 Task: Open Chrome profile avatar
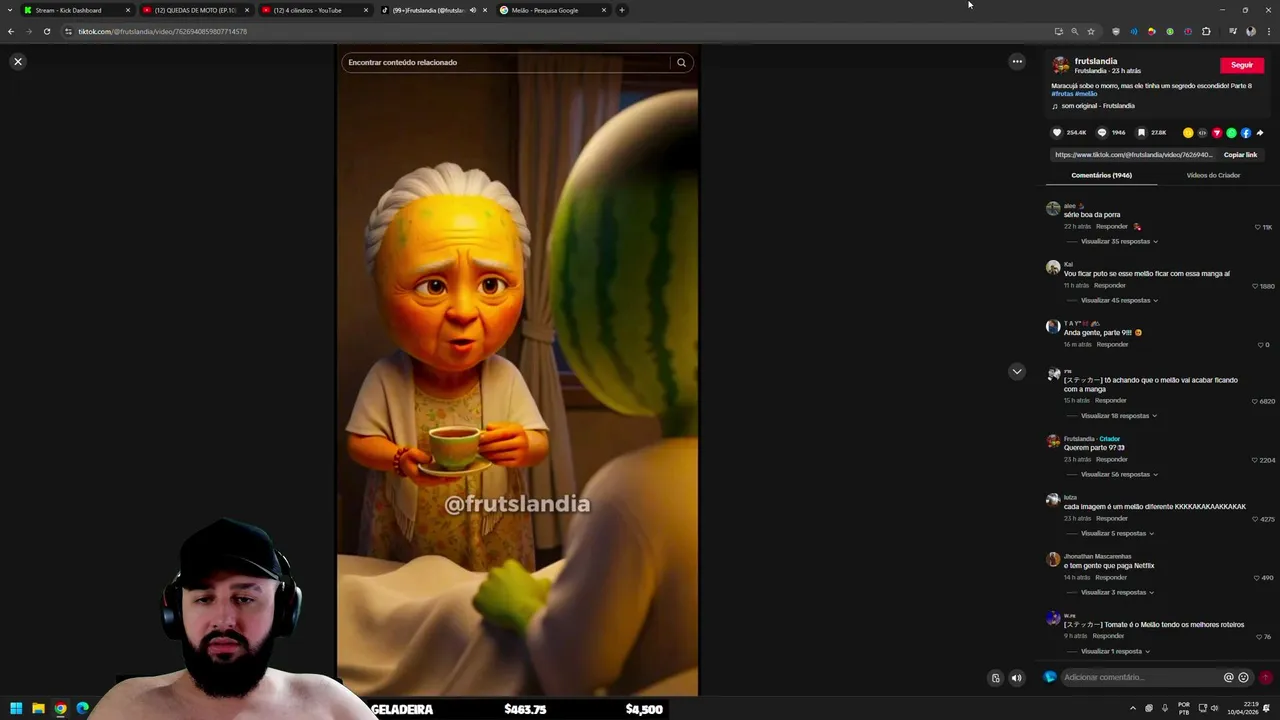pyautogui.click(x=1250, y=31)
